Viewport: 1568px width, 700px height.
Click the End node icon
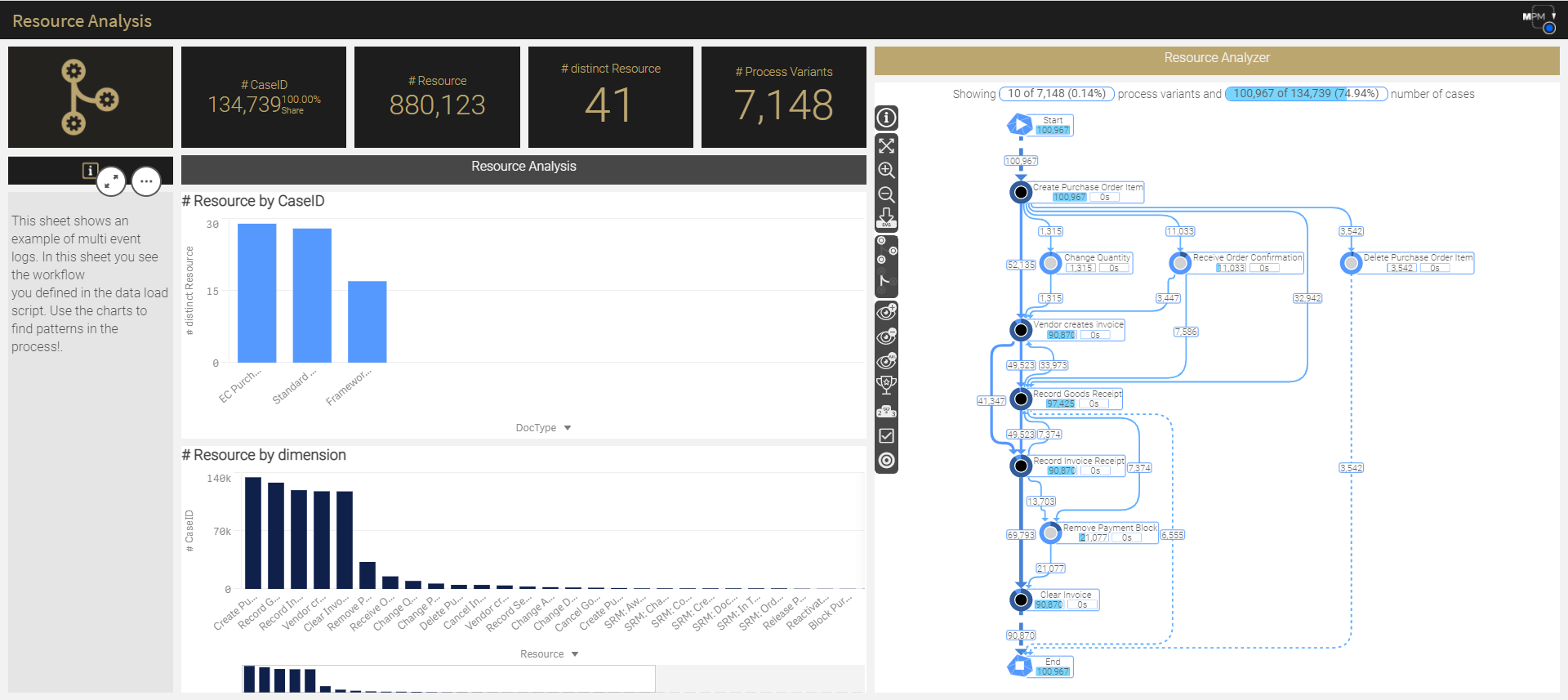1020,666
